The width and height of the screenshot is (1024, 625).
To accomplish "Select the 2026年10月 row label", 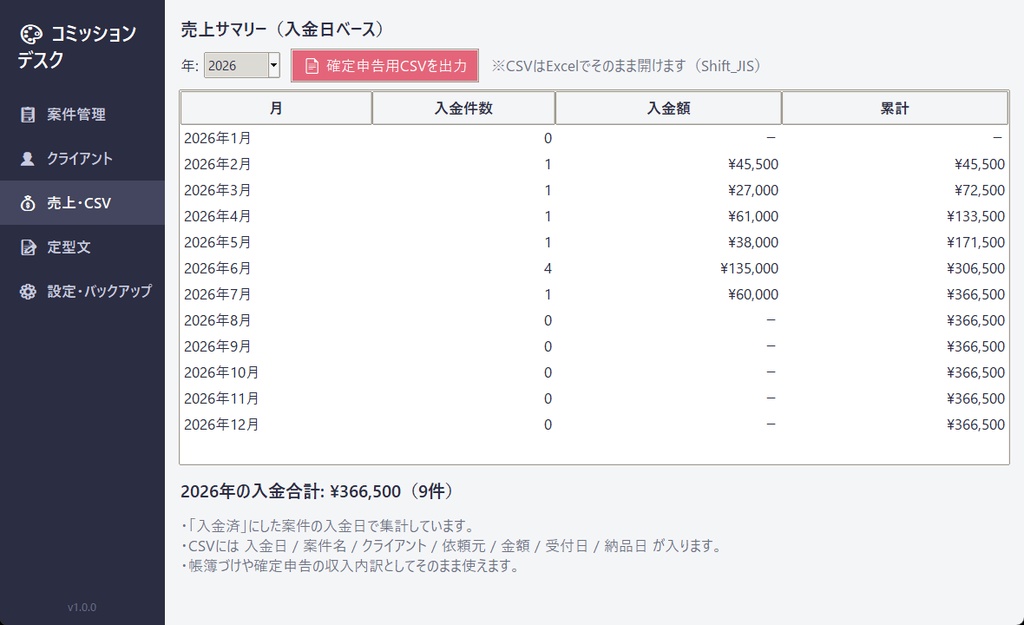I will pyautogui.click(x=221, y=373).
